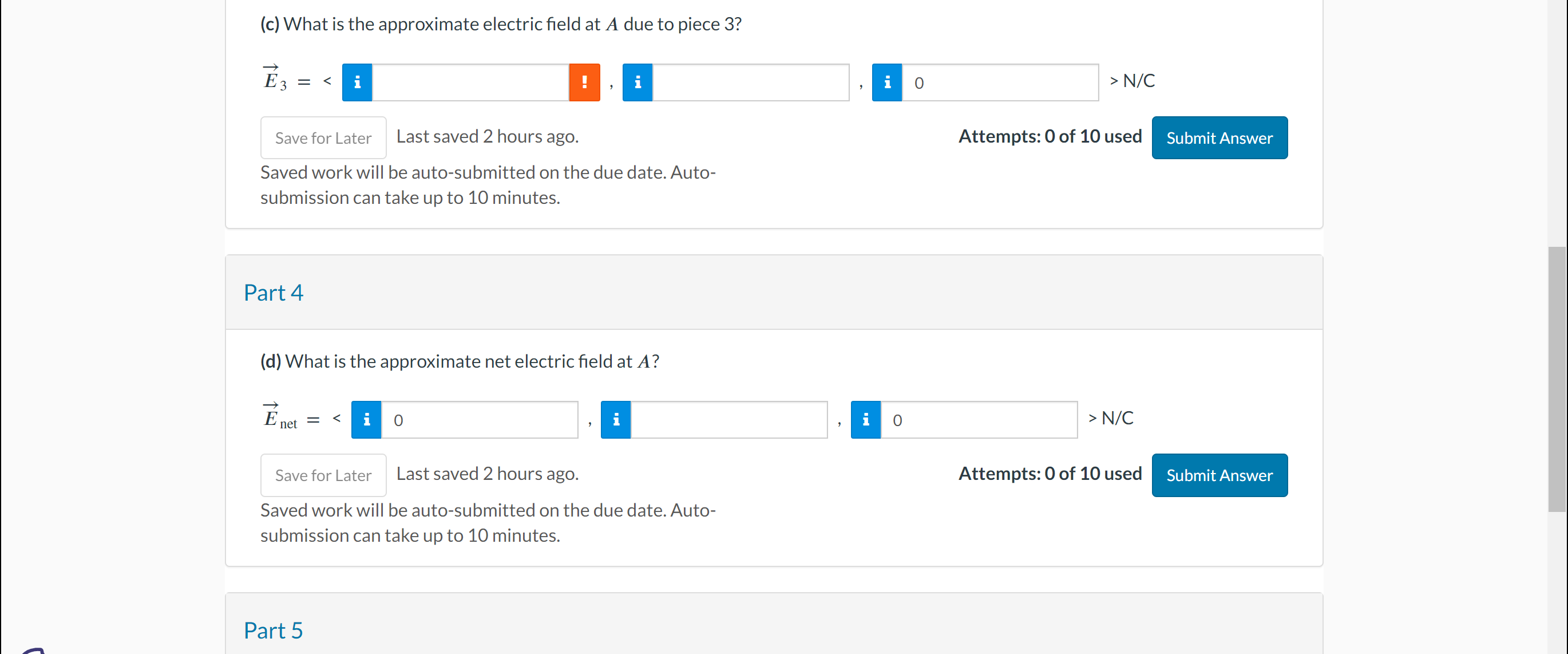Click the info icon on the E3 z-component field
1568x654 pixels.
coord(886,83)
